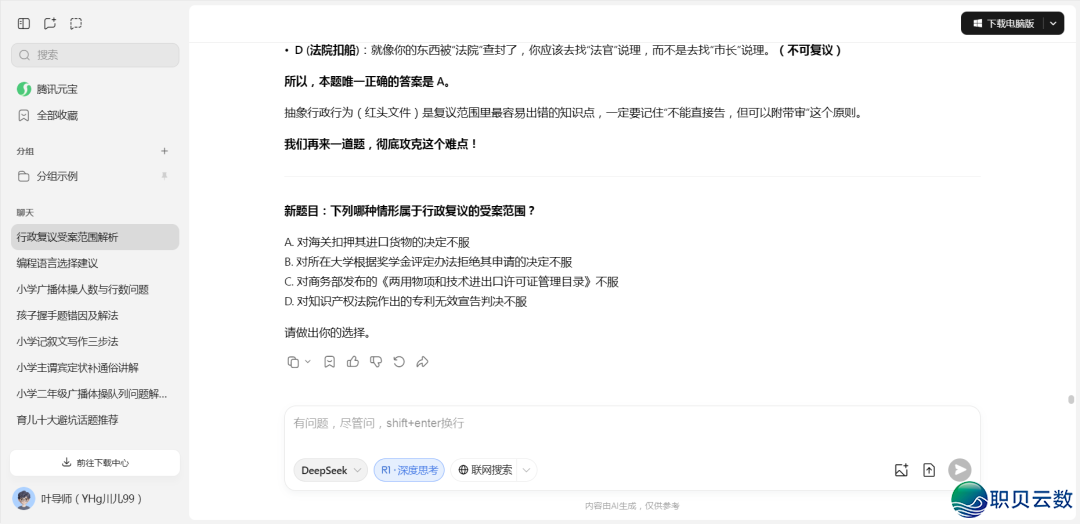Click 内容由AI生成 disclaimer text
This screenshot has height=524, width=1080.
(632, 505)
